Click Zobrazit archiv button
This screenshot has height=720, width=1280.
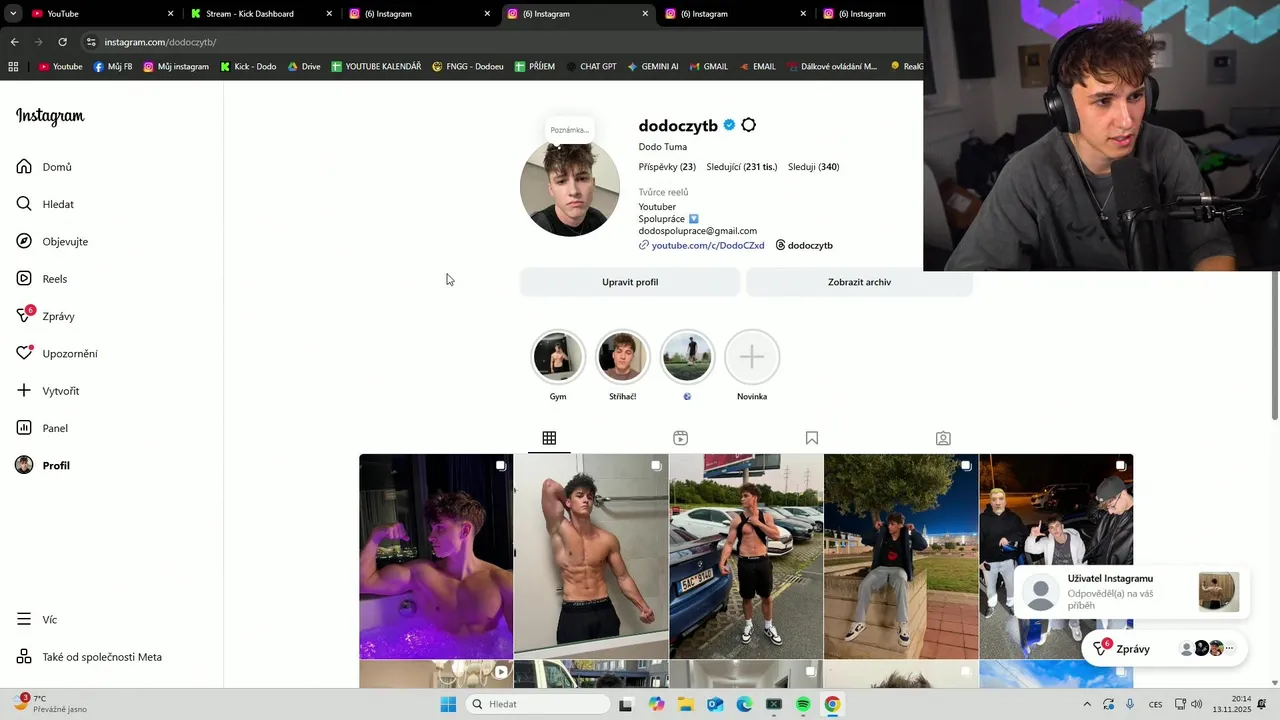click(859, 282)
